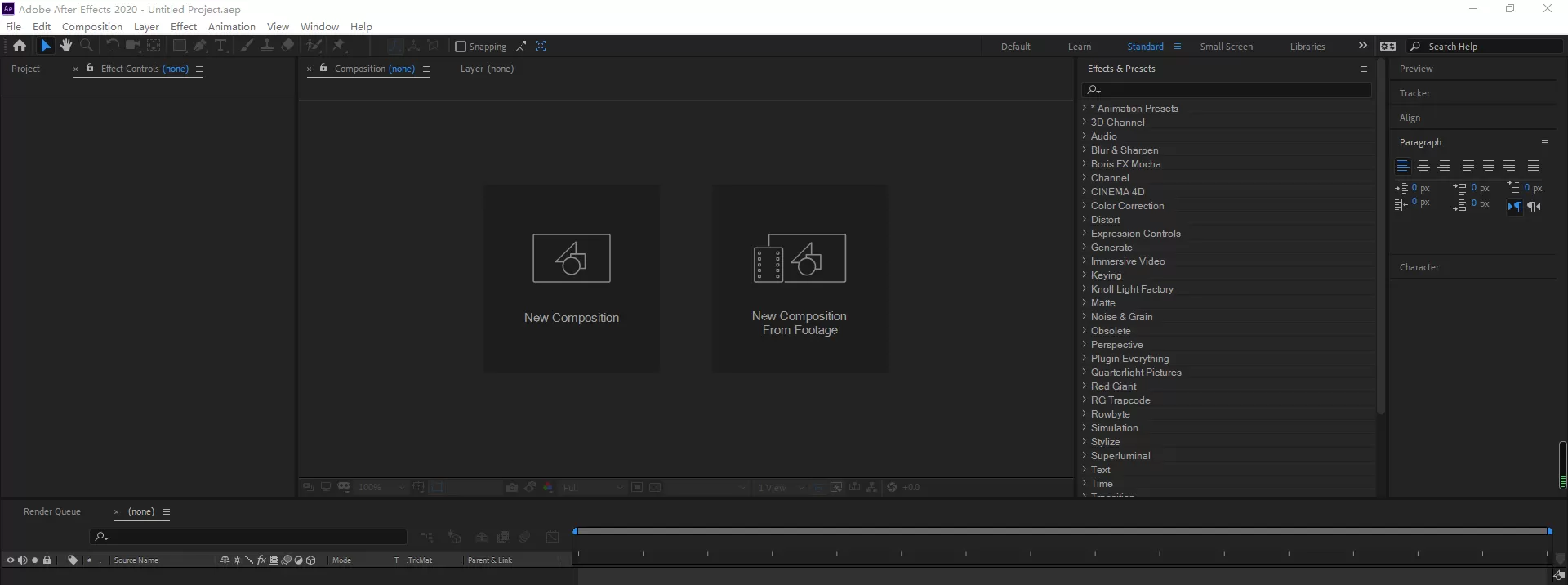
Task: Click the Search Help field
Action: coord(1485,47)
